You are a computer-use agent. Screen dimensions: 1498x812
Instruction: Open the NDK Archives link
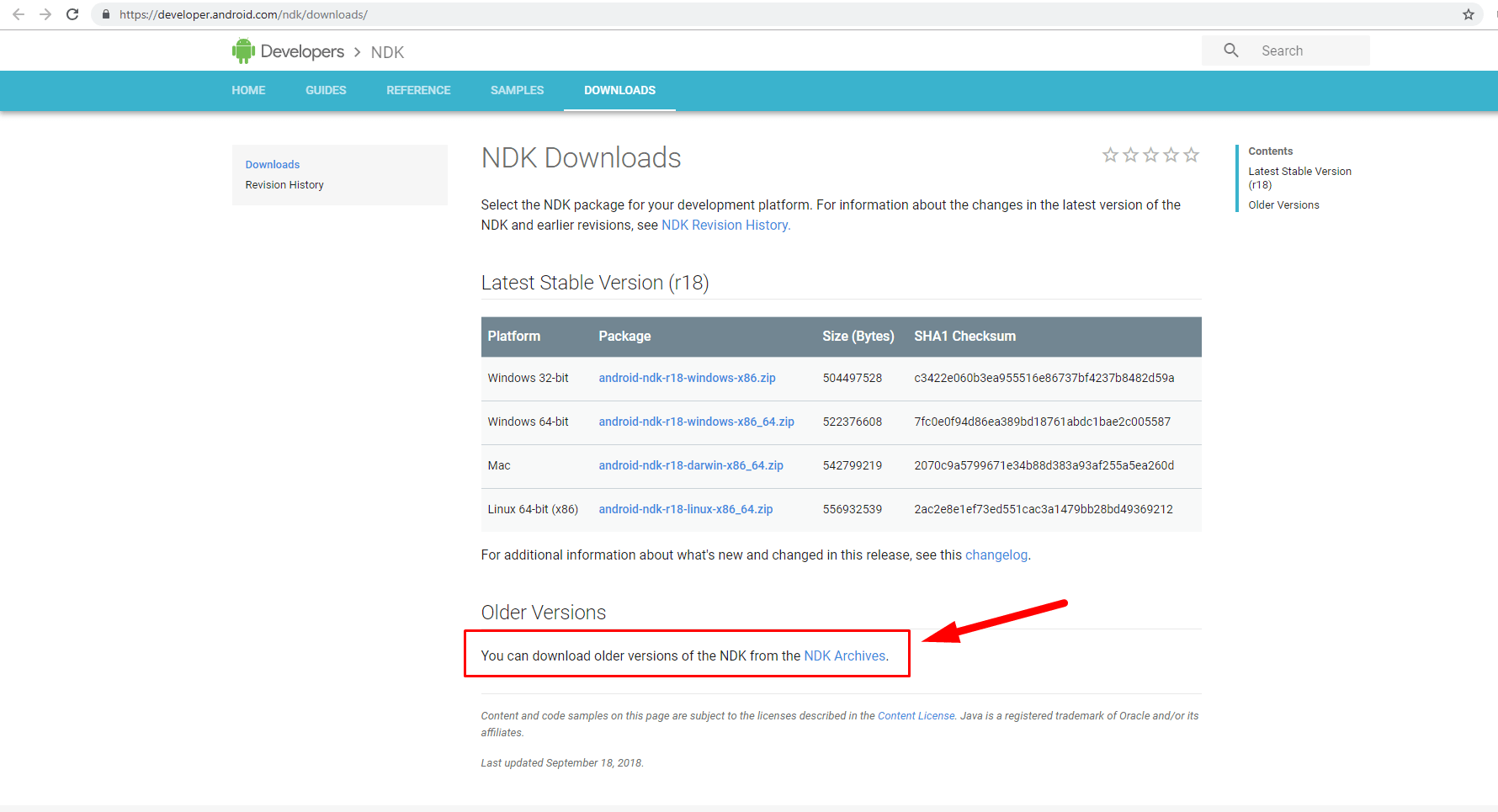point(845,655)
